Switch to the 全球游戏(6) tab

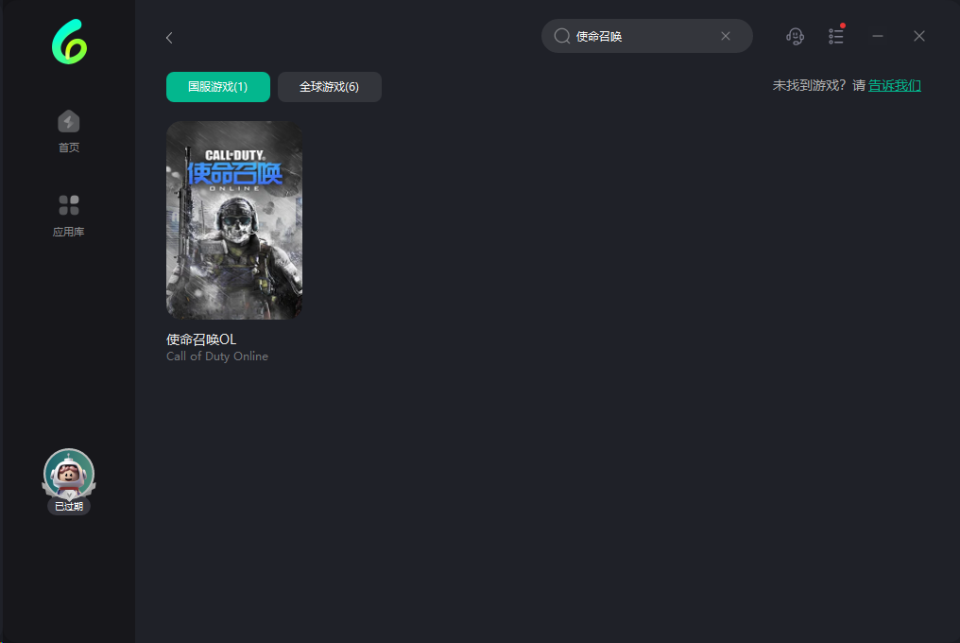[329, 87]
